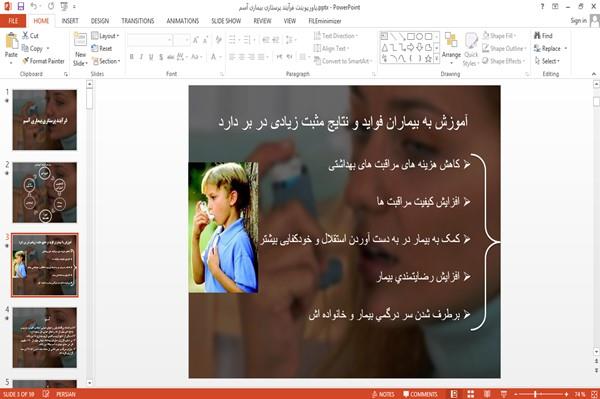Collapse the ribbon arrow
600x399 pixels.
point(594,74)
